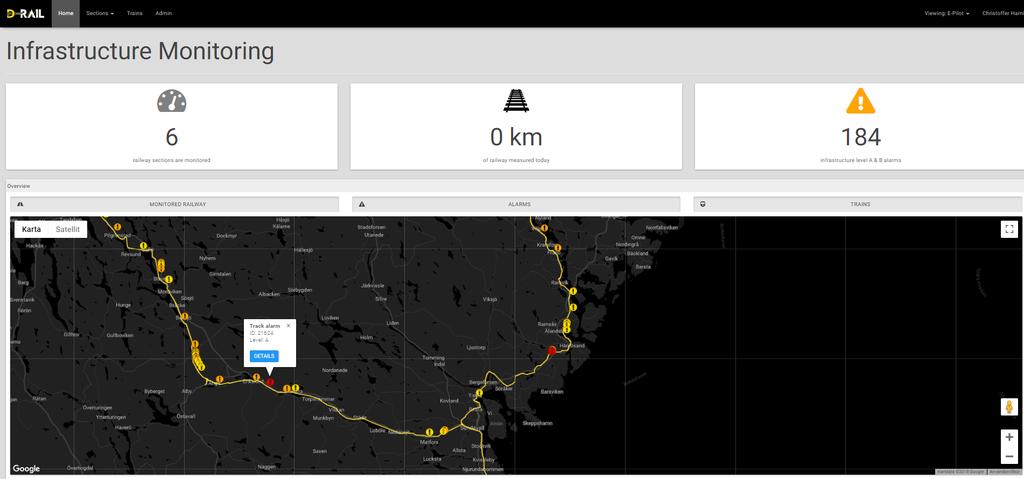Enter fullscreen map view
This screenshot has width=1024, height=479.
tap(1009, 229)
